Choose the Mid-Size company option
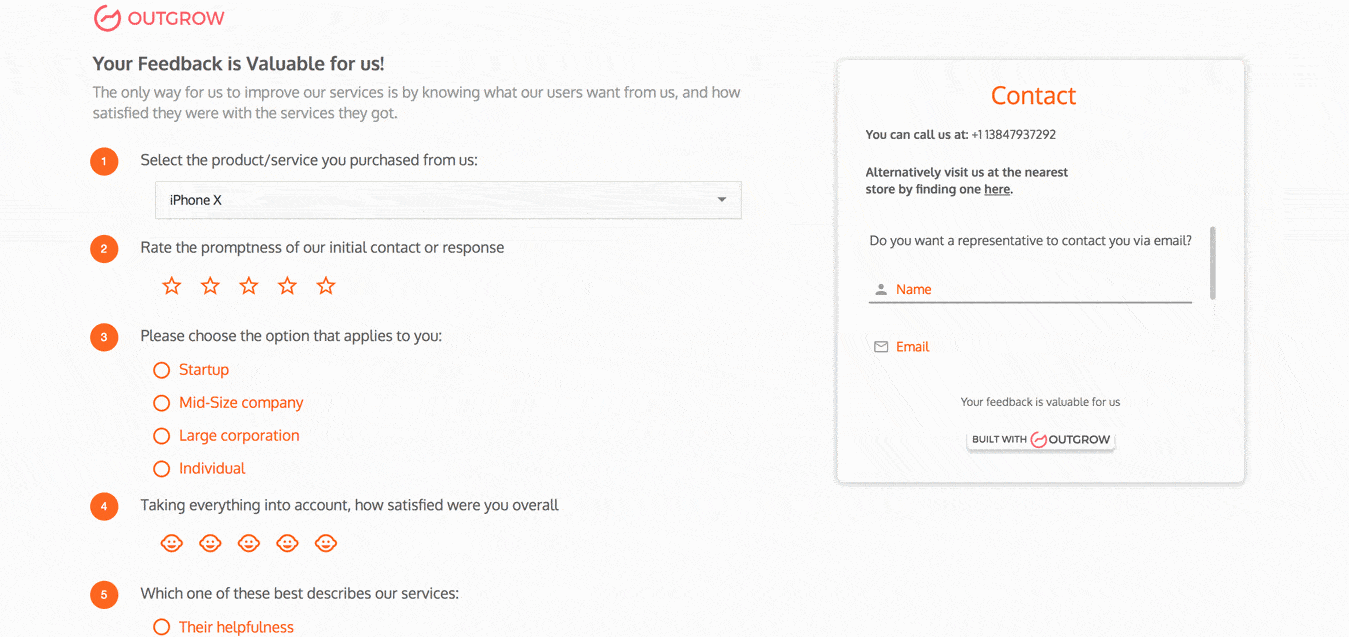1349x637 pixels. click(x=162, y=403)
